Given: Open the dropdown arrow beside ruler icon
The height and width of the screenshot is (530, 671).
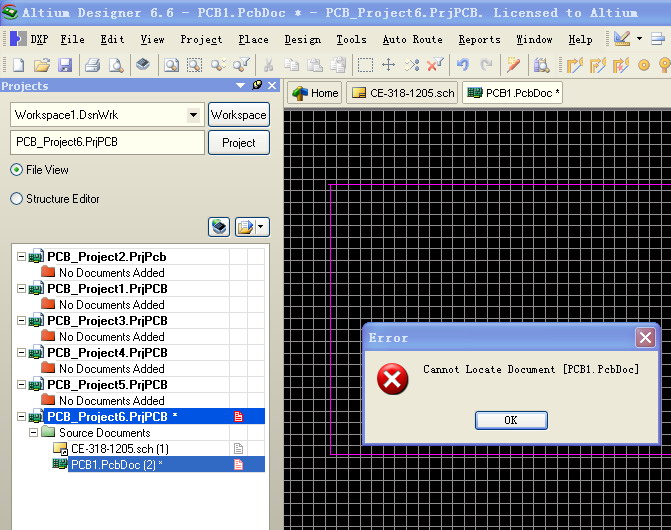Looking at the screenshot, I should coord(639,38).
